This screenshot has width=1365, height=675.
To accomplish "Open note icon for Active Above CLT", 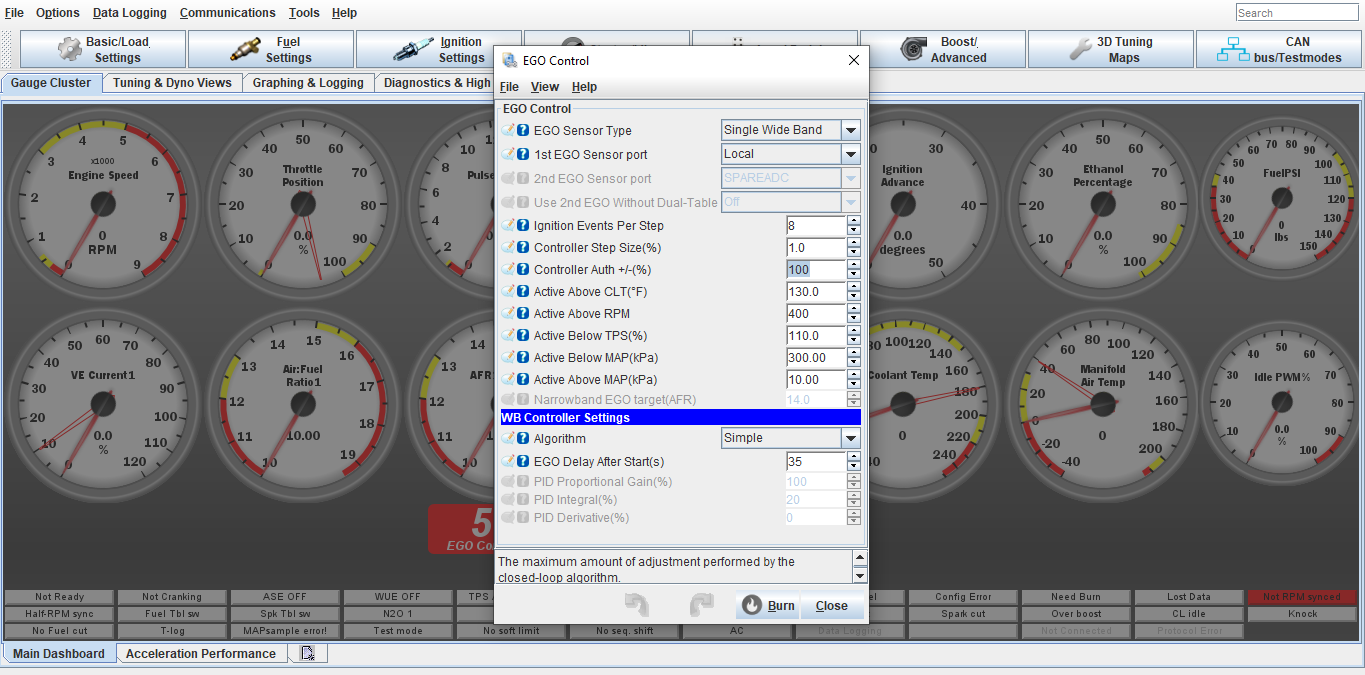I will [x=508, y=292].
